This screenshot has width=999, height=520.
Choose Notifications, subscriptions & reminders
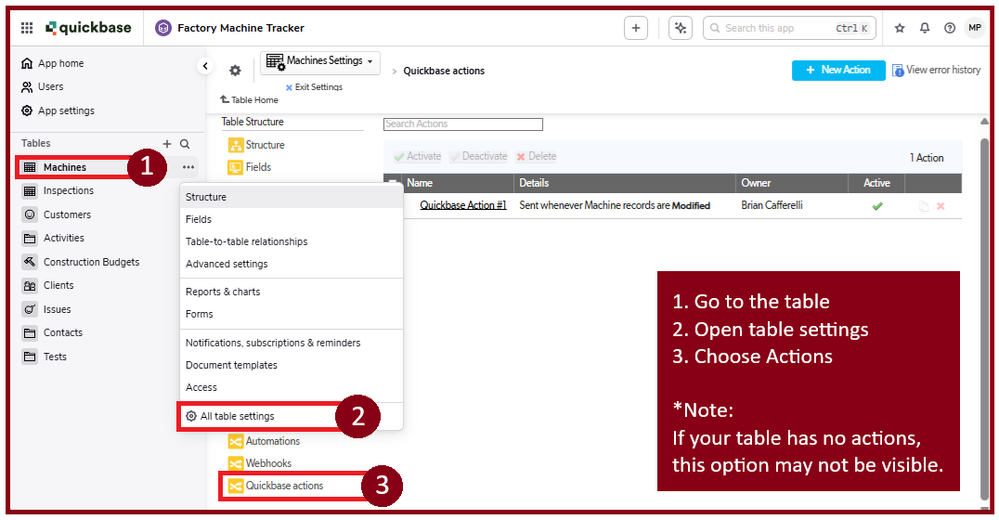tap(291, 343)
